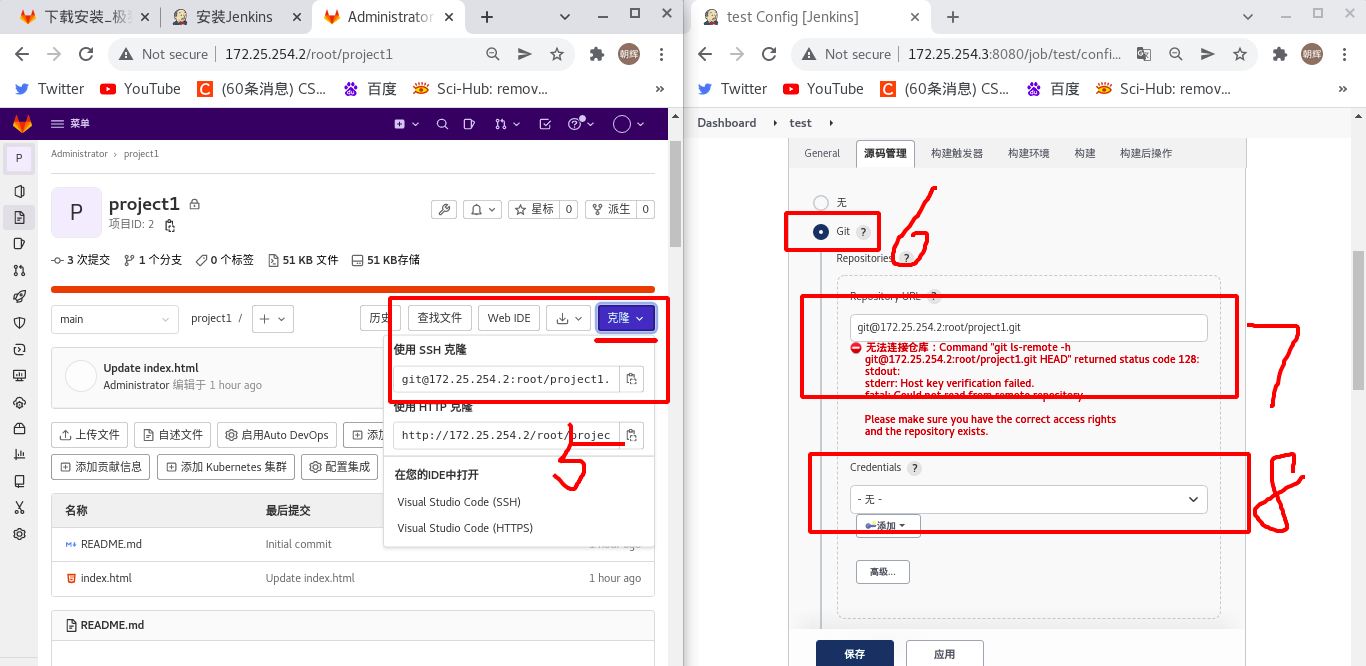Click the 高级... advanced button
The height and width of the screenshot is (666, 1366).
[x=882, y=572]
